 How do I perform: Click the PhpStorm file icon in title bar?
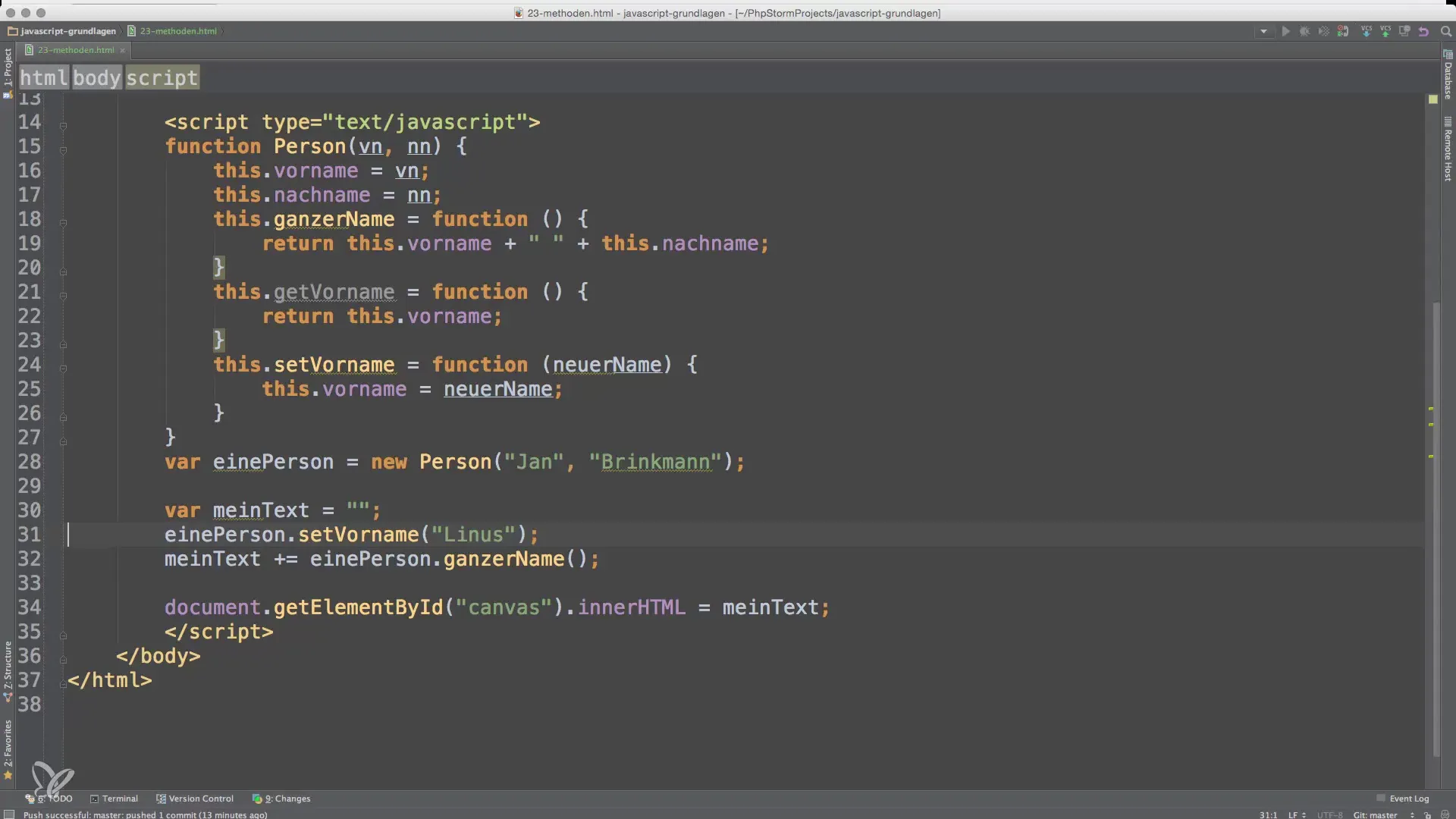(519, 13)
